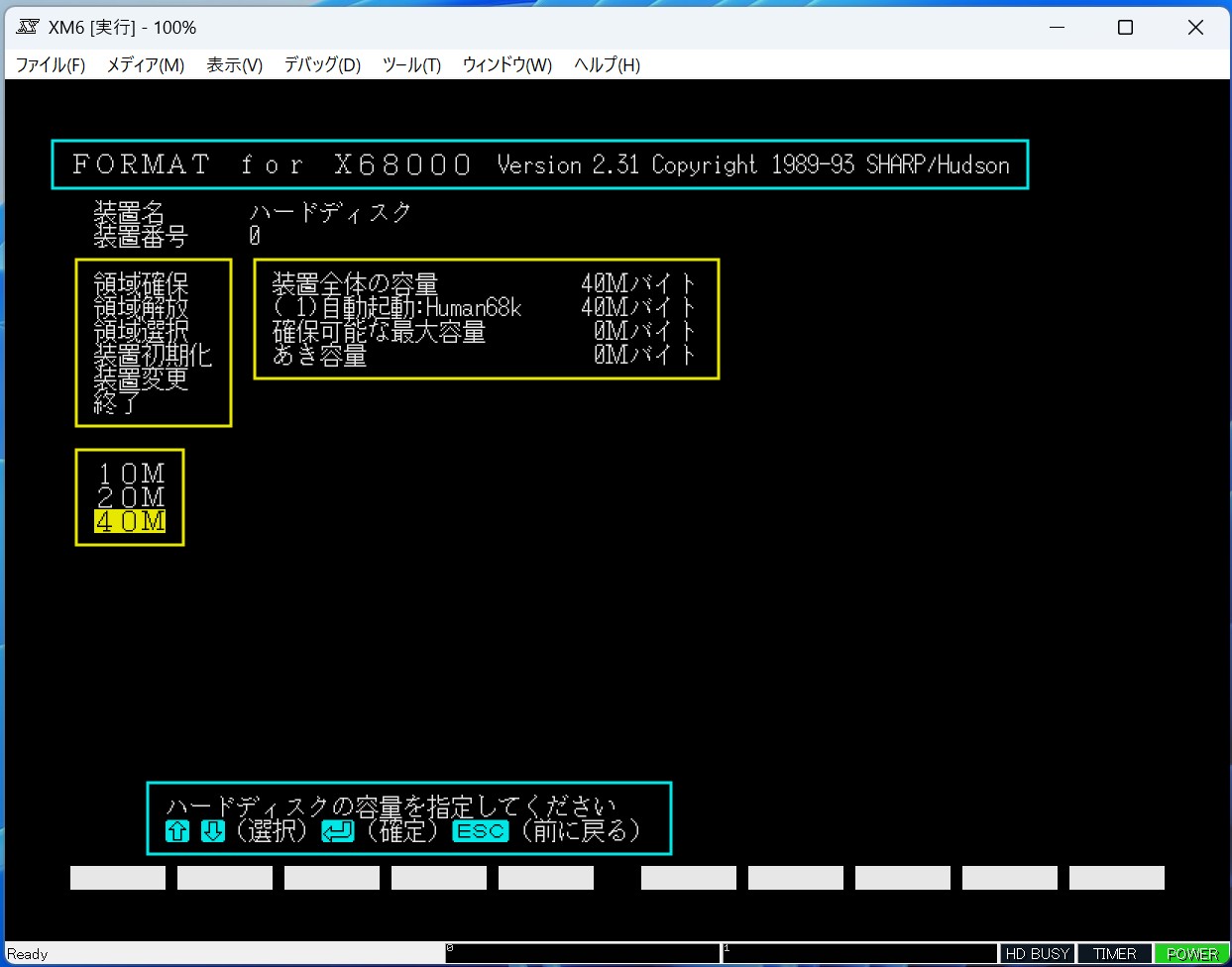Screen dimensions: 1232x967
Task: Open the 表示(V) menu
Action: click(x=234, y=65)
